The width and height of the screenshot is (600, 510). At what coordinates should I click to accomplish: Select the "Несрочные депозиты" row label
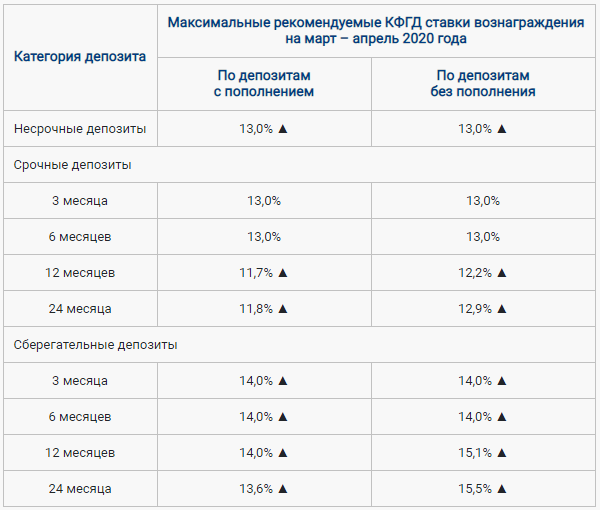pyautogui.click(x=80, y=128)
